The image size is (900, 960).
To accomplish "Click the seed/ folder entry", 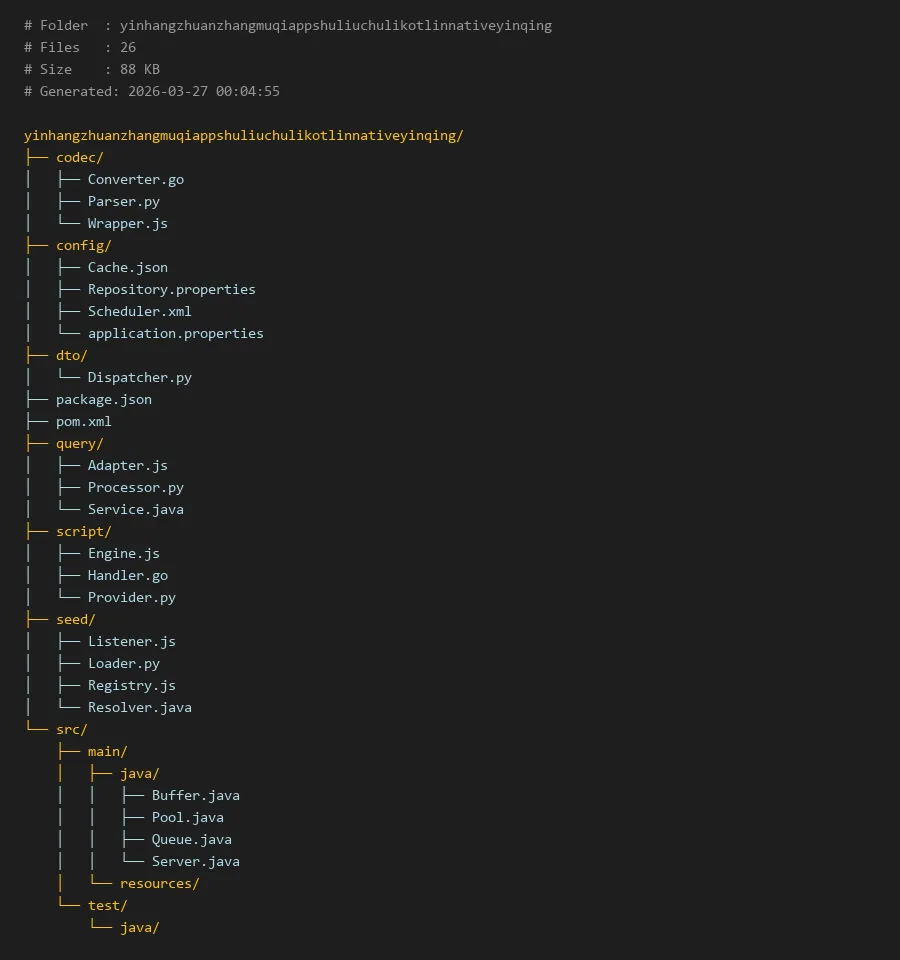I will click(x=75, y=619).
